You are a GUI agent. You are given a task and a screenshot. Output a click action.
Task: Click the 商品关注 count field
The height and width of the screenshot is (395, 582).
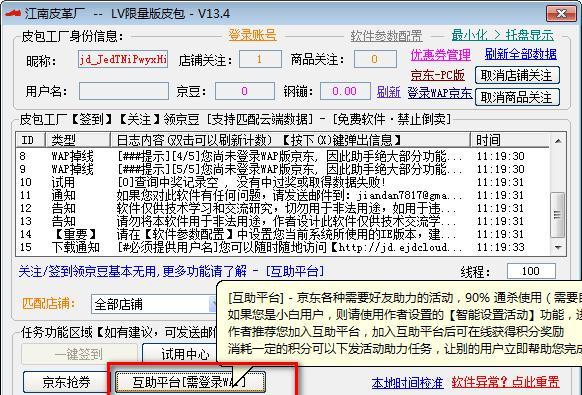[375, 59]
